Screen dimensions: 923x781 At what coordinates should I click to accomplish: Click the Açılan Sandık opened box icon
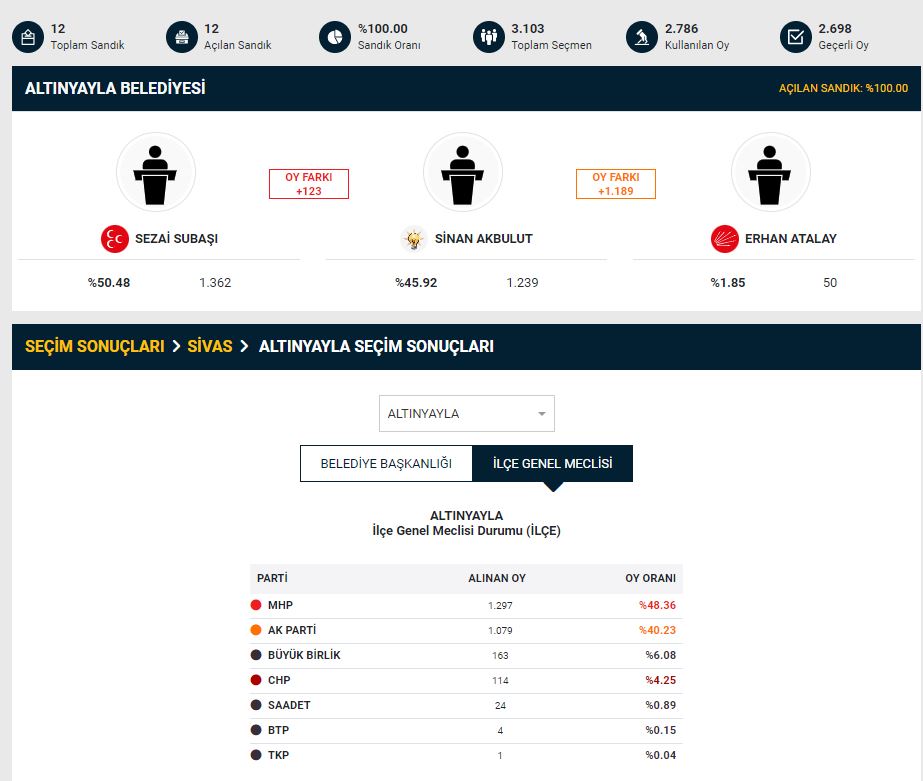pyautogui.click(x=182, y=37)
